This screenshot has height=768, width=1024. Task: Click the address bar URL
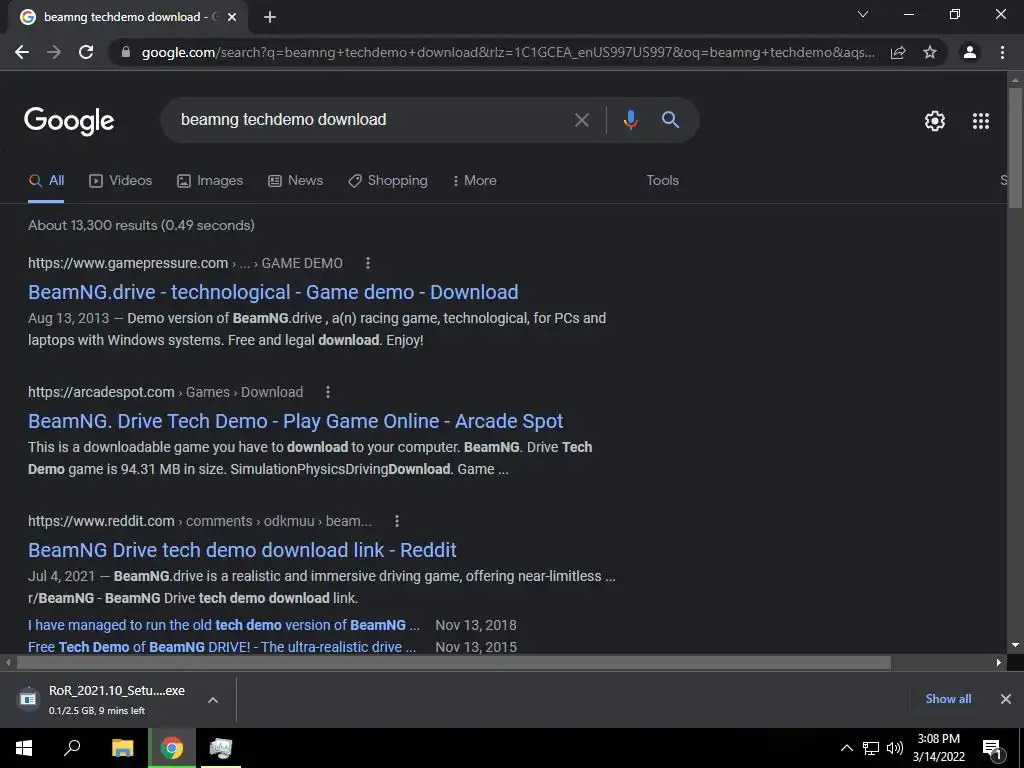[508, 52]
